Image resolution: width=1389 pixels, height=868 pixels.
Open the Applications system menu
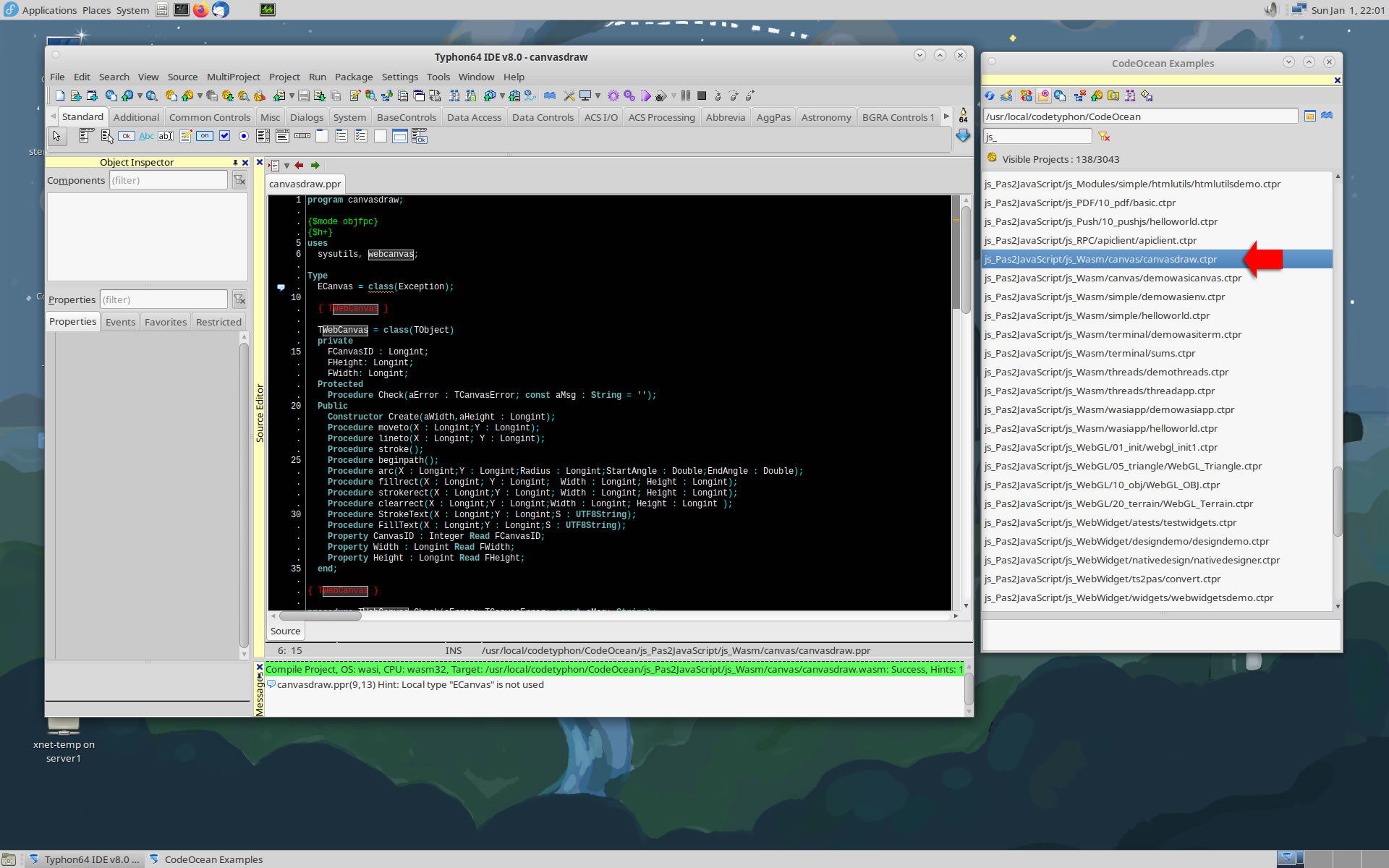coord(41,10)
